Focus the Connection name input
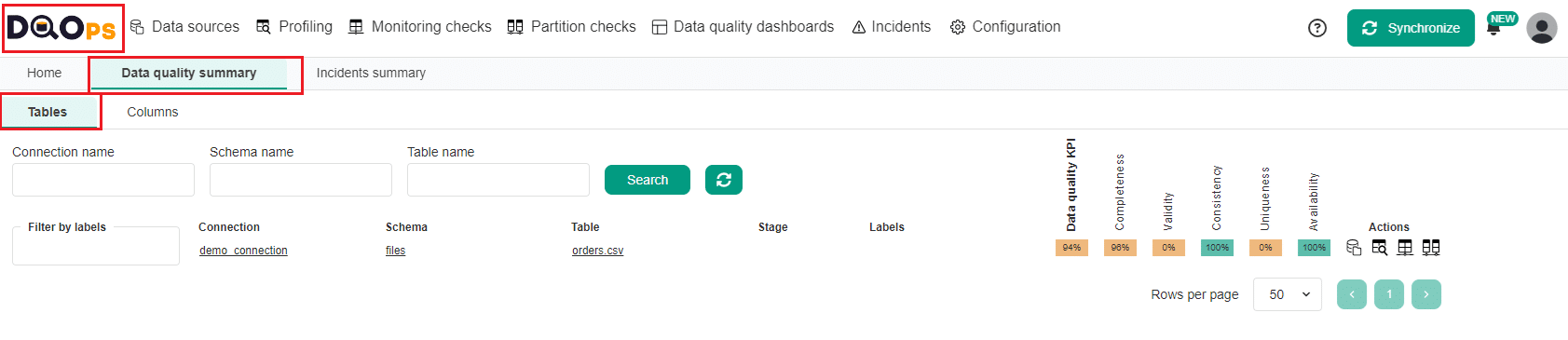 coord(103,180)
